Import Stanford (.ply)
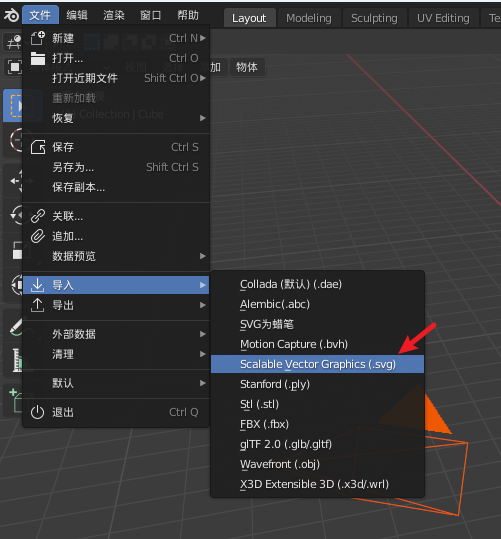Image resolution: width=501 pixels, height=539 pixels. [317, 384]
